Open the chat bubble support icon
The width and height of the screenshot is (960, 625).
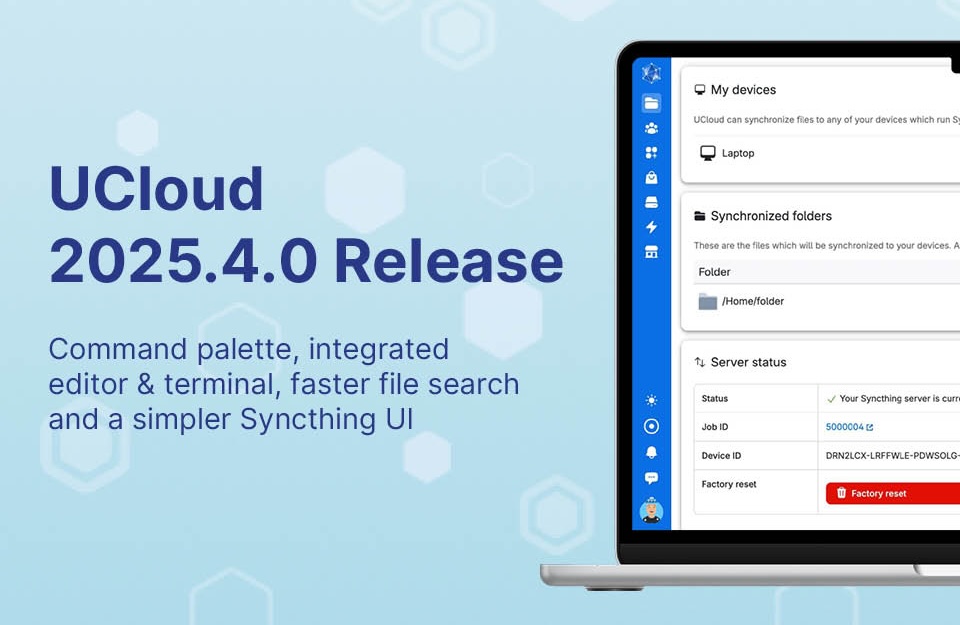[x=651, y=477]
